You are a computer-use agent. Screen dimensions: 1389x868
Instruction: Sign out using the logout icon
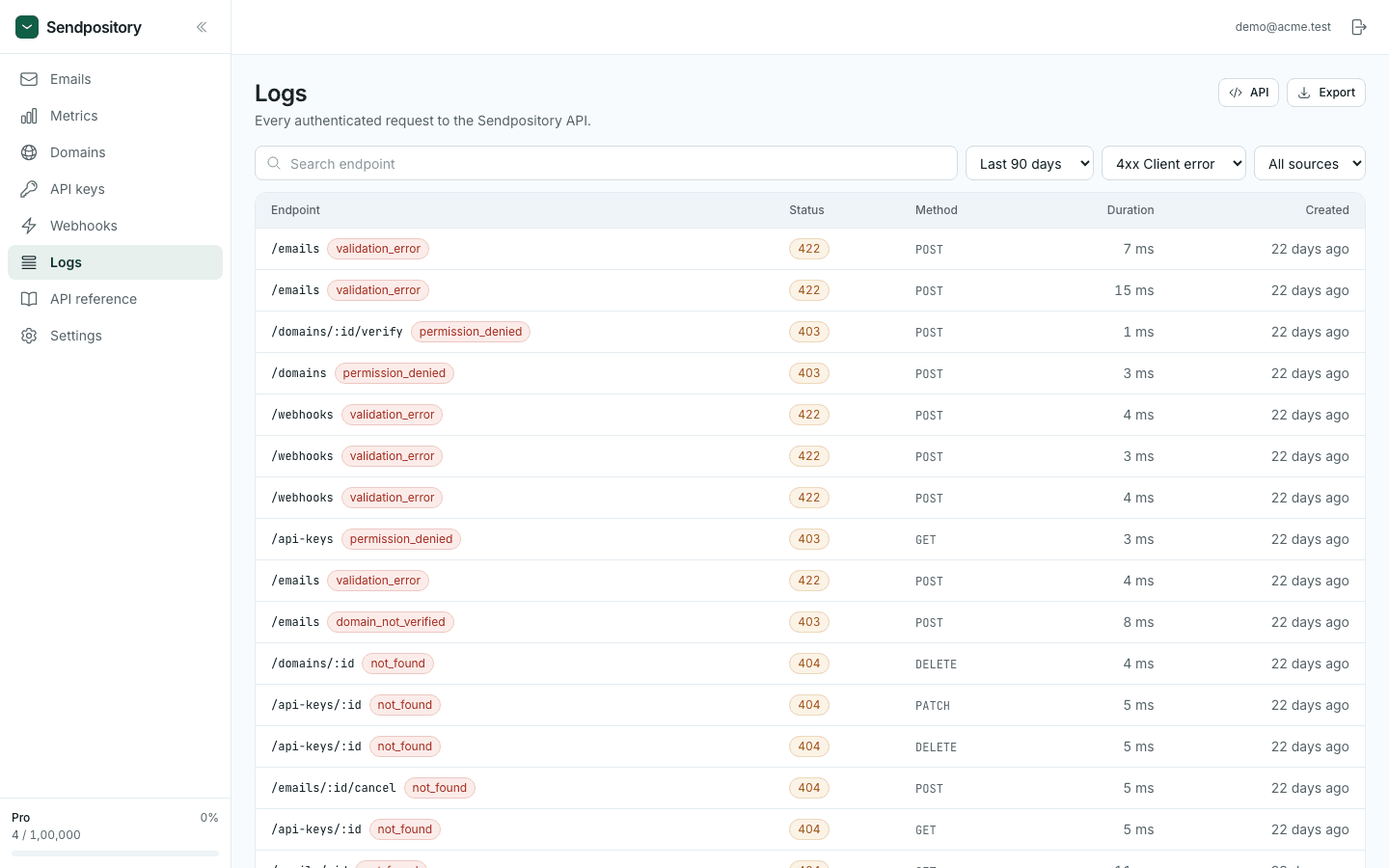(x=1359, y=27)
